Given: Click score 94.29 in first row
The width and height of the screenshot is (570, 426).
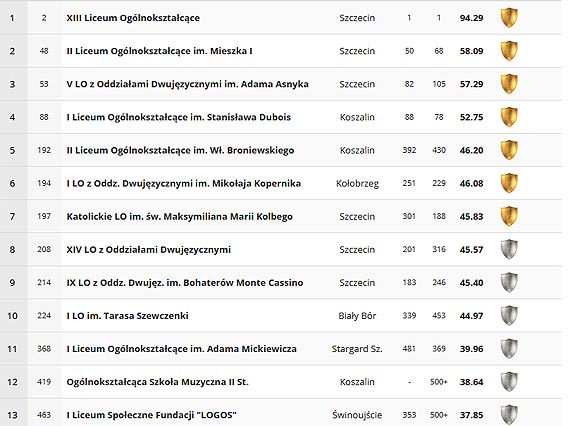Looking at the screenshot, I should click(x=471, y=18).
